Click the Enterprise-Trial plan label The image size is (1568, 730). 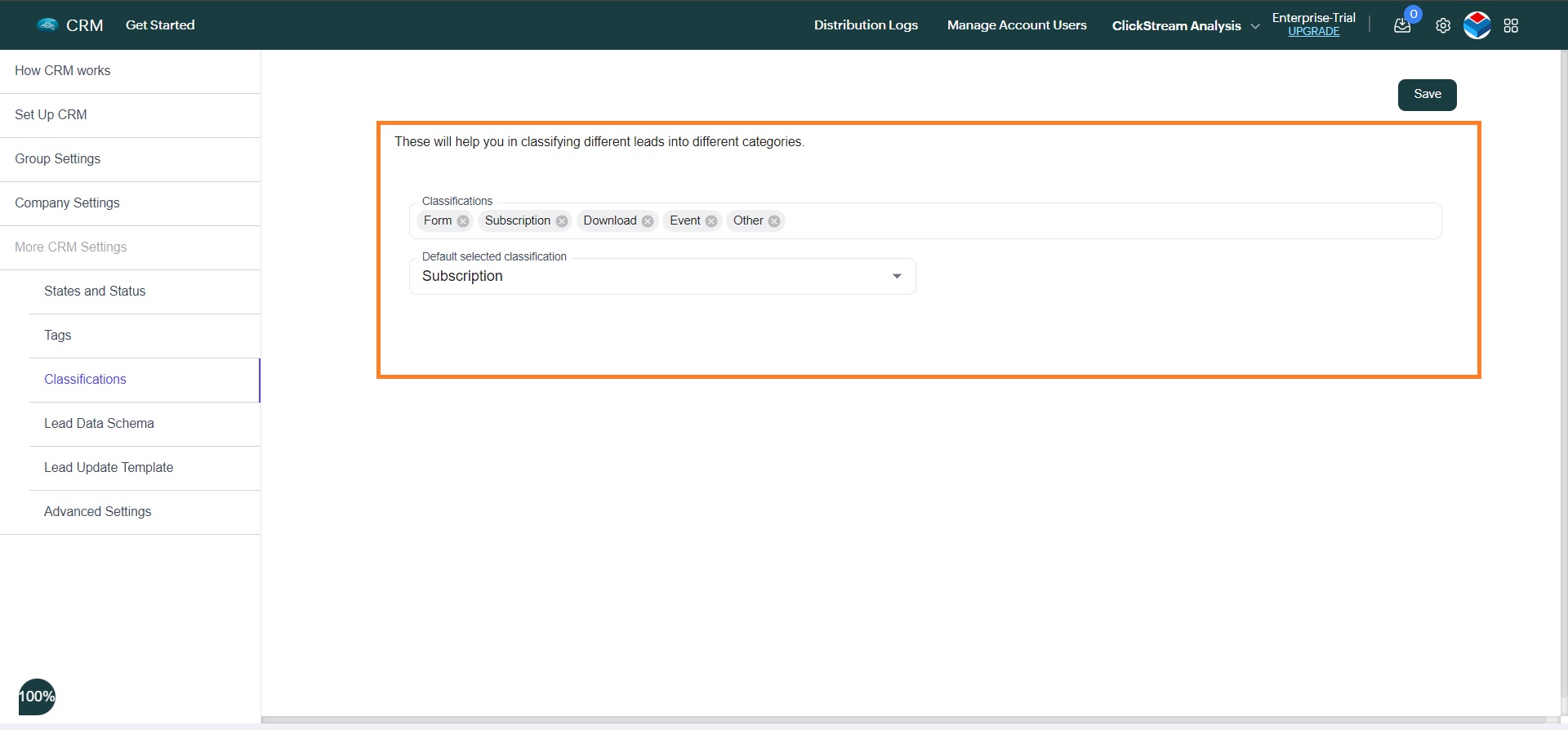pyautogui.click(x=1313, y=18)
